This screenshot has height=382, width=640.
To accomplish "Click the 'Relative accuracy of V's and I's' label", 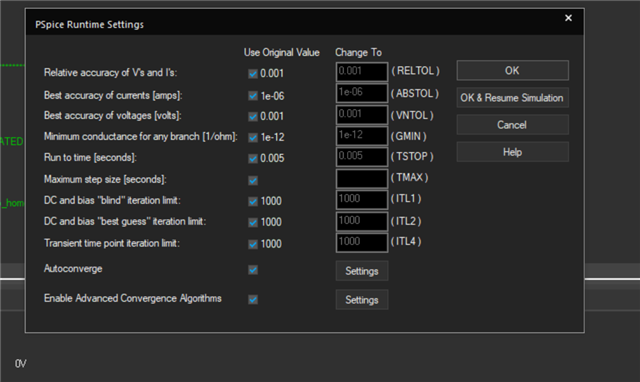I will 110,73.
